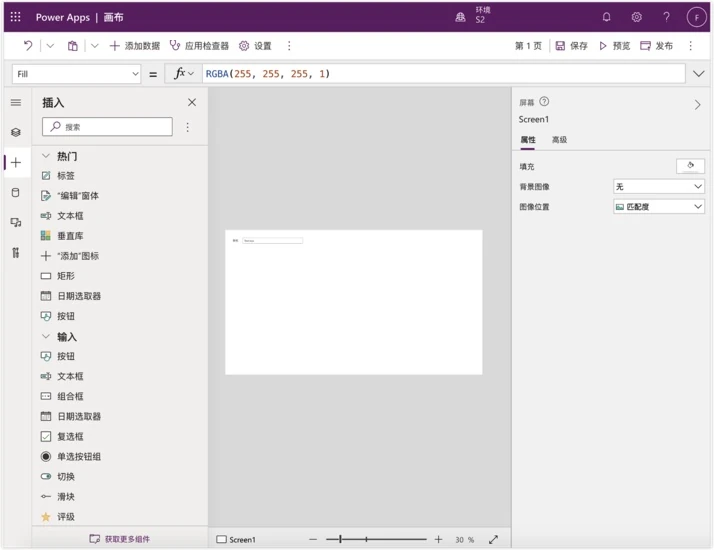The height and width of the screenshot is (550, 714).
Task: Click 添加数据 to add data
Action: [x=135, y=46]
